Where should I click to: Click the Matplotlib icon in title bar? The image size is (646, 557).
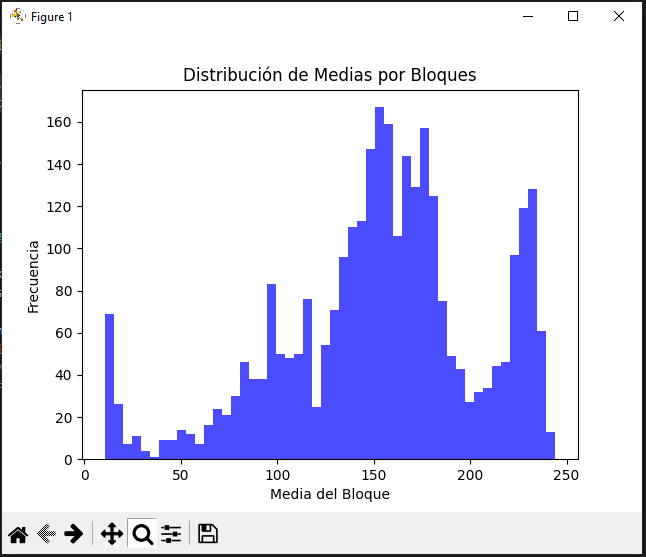17,16
